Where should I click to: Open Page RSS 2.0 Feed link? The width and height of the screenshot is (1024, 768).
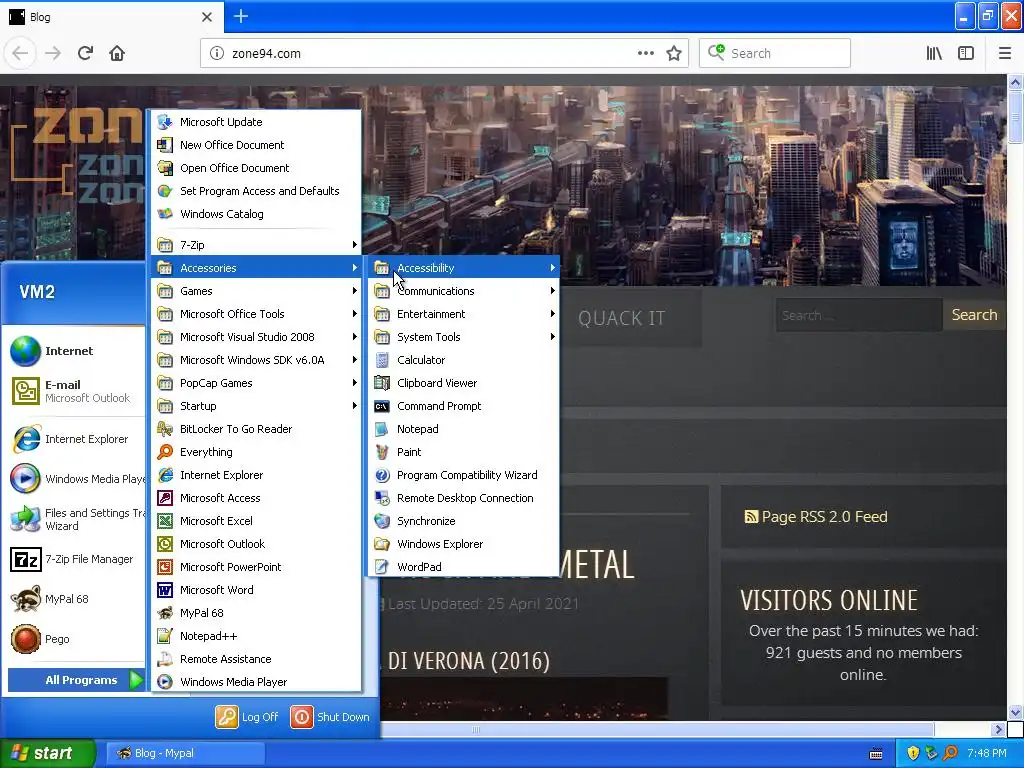pos(816,517)
